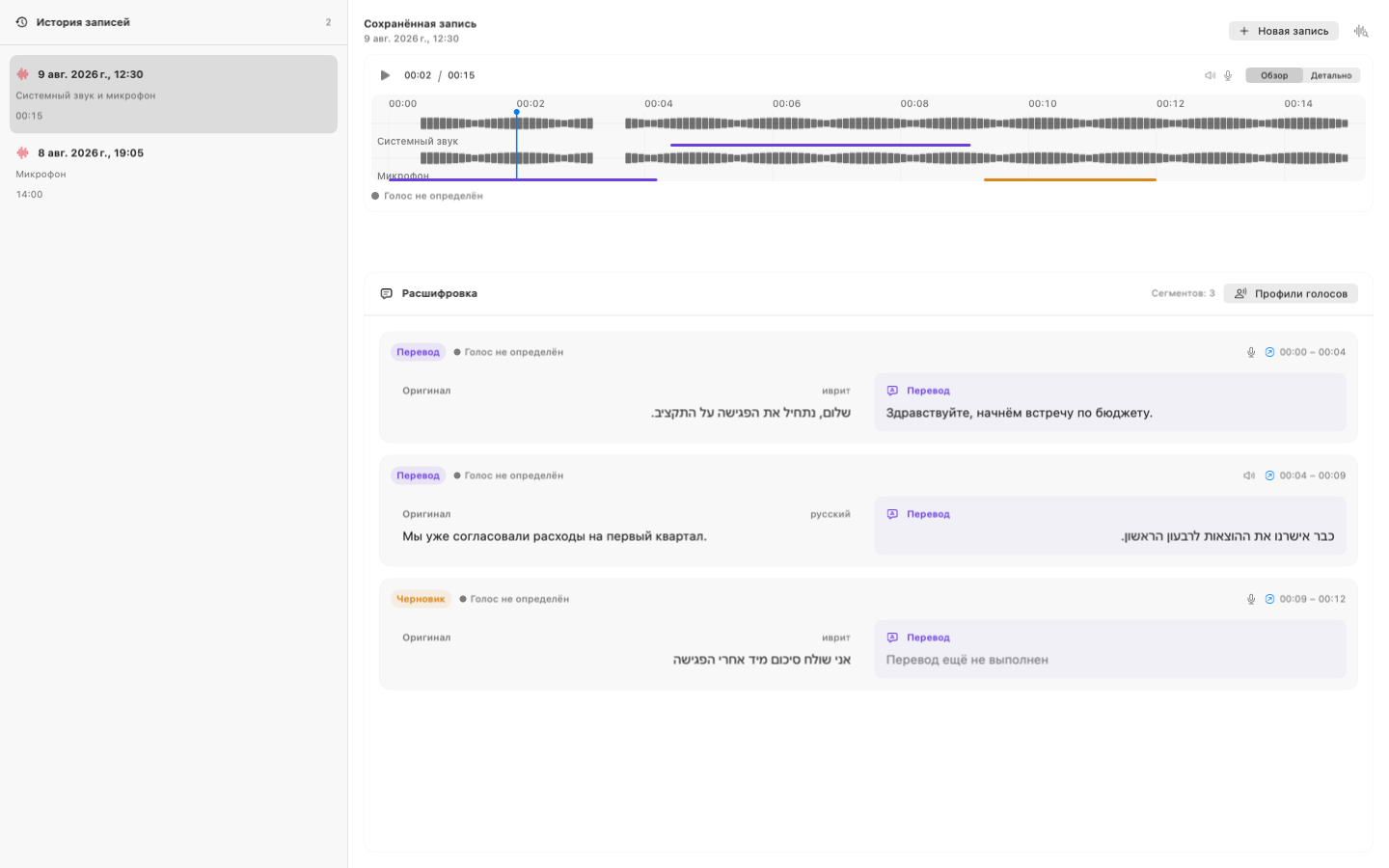Click the Сегментов: 3 counter
Viewport: 1389px width, 868px height.
click(1183, 293)
